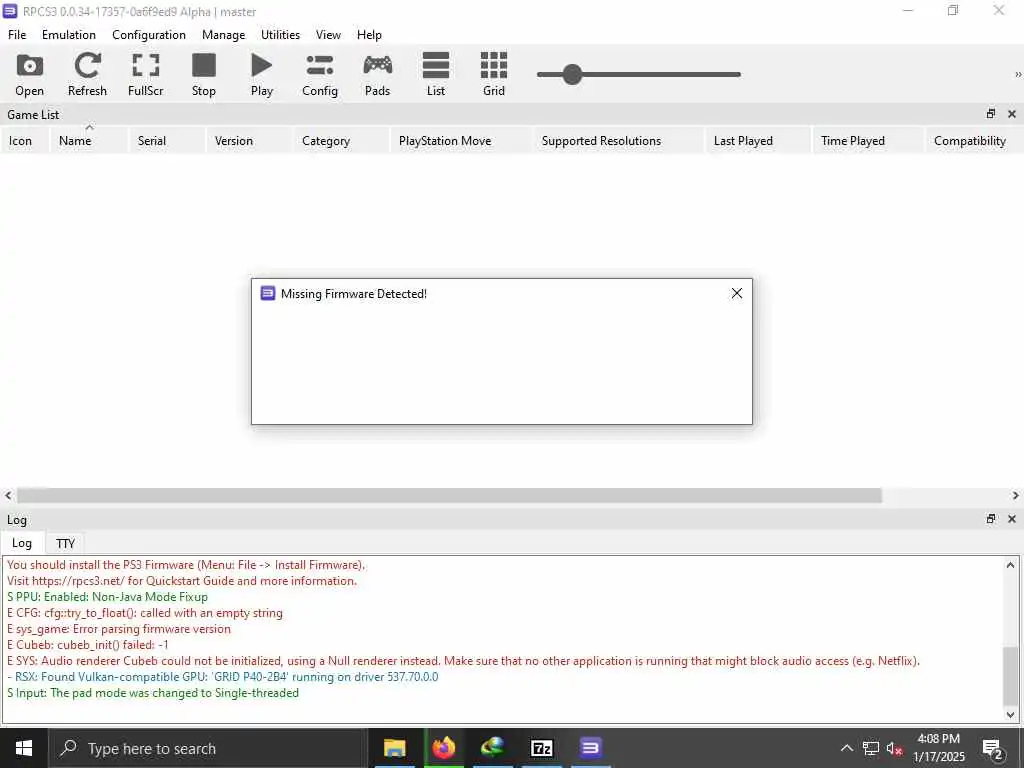Image resolution: width=1024 pixels, height=768 pixels.
Task: Open the Configuration menu
Action: pos(149,35)
